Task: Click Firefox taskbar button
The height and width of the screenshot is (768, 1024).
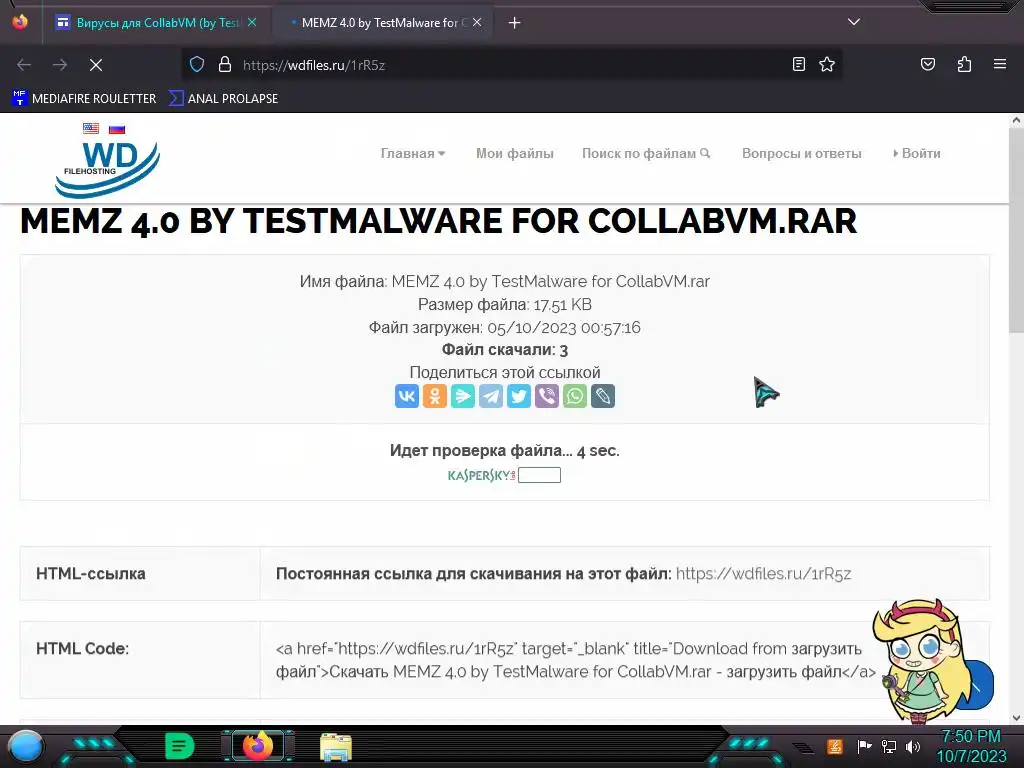Action: pos(258,746)
